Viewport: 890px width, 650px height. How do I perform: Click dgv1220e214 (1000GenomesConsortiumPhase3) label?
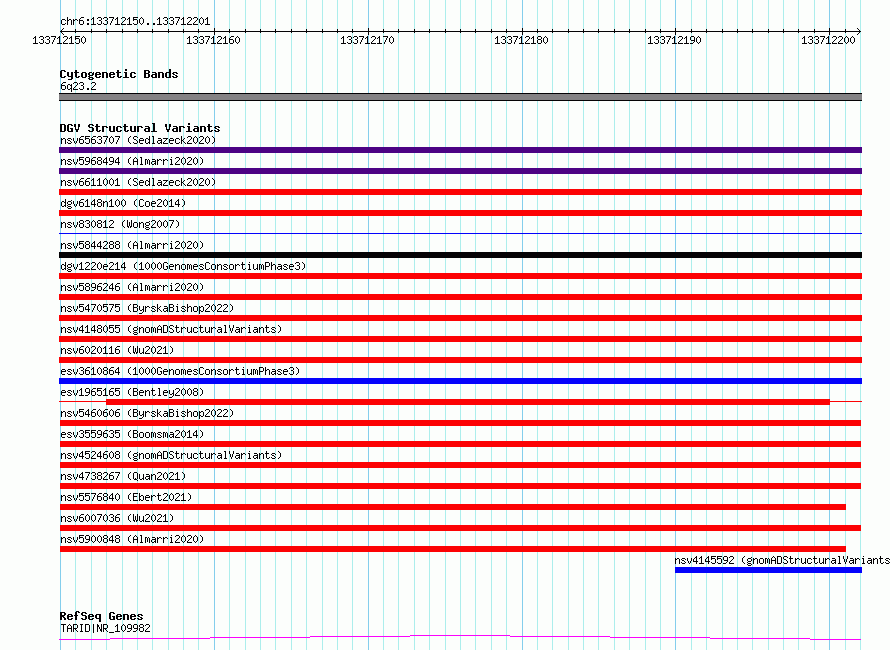[x=183, y=266]
